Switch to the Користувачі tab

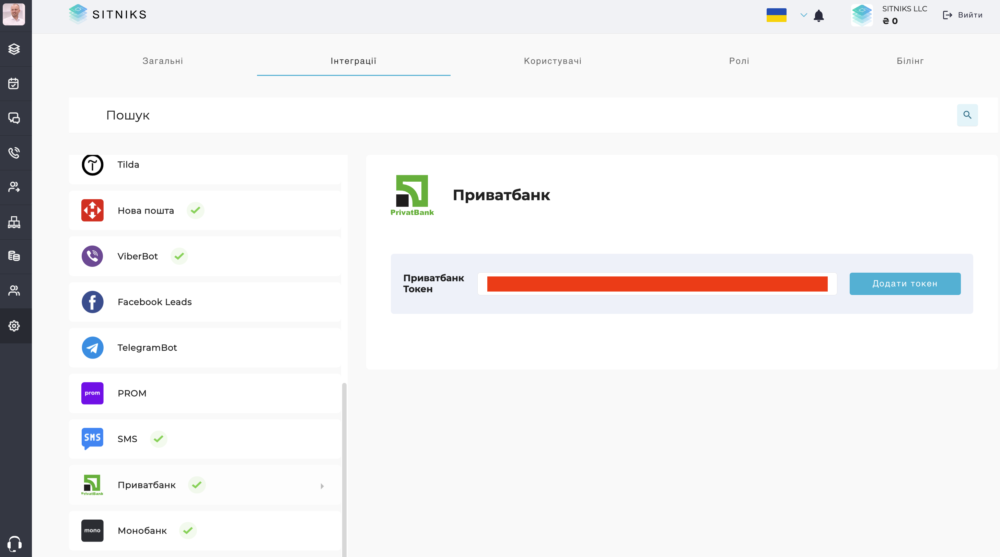pos(552,61)
